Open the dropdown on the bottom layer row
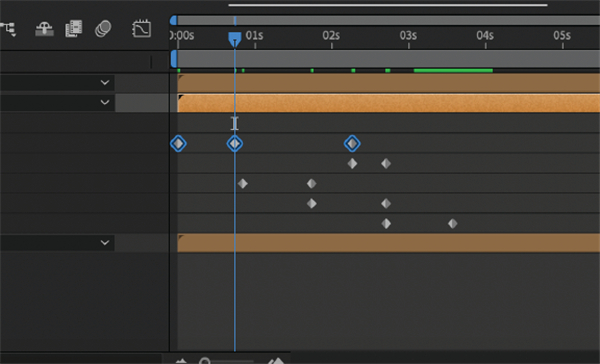Image resolution: width=600 pixels, height=364 pixels. 104,243
